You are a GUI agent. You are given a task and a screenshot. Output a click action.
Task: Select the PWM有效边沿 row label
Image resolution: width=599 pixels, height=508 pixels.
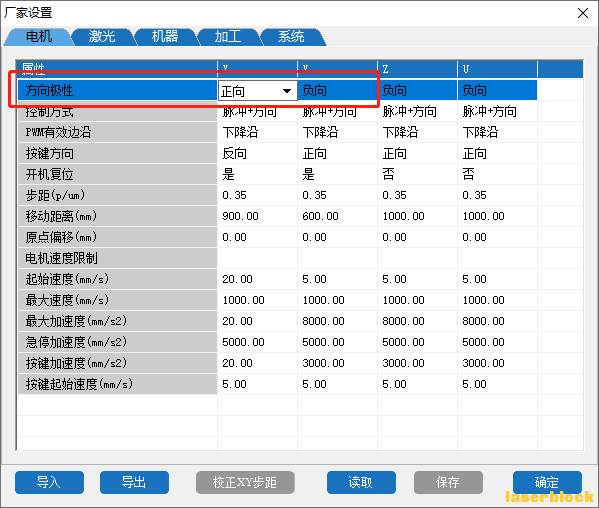point(117,133)
